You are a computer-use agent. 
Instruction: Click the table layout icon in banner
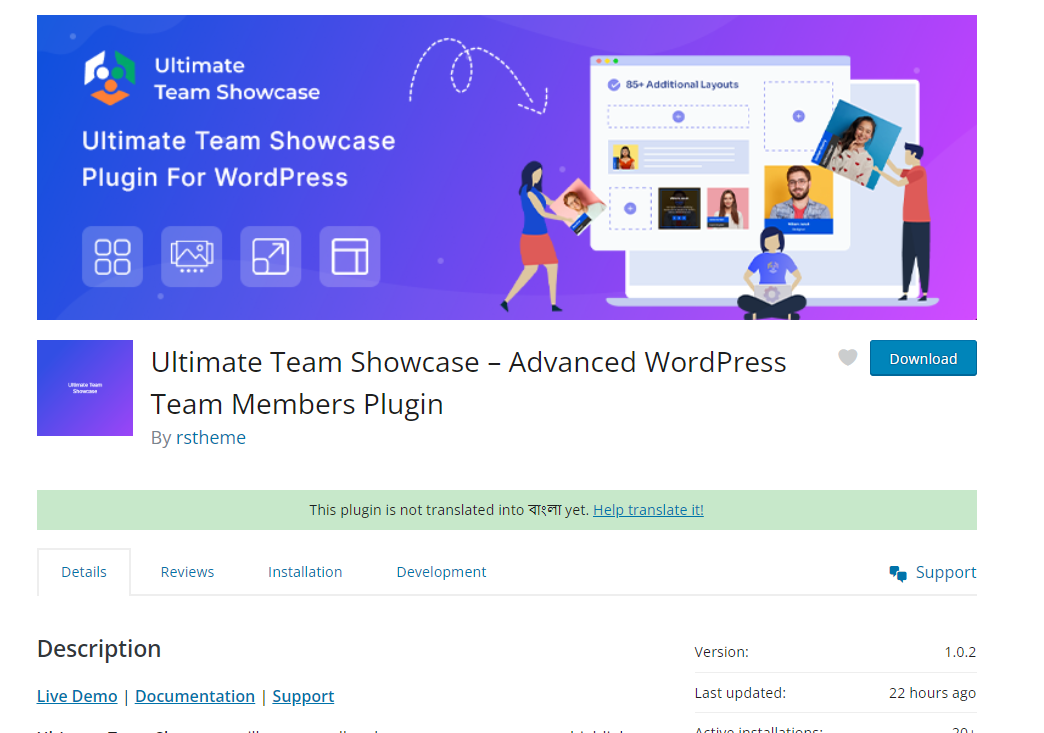click(x=350, y=256)
